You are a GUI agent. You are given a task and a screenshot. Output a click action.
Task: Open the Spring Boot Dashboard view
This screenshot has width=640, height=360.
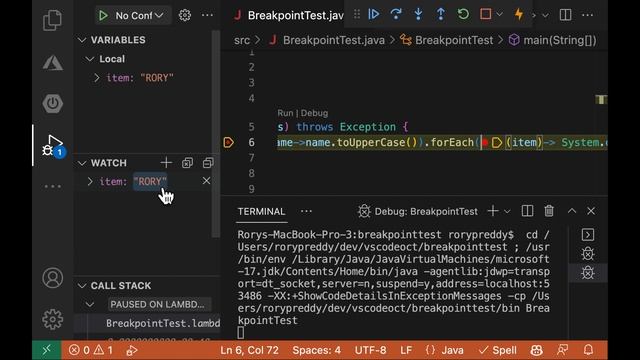52,103
